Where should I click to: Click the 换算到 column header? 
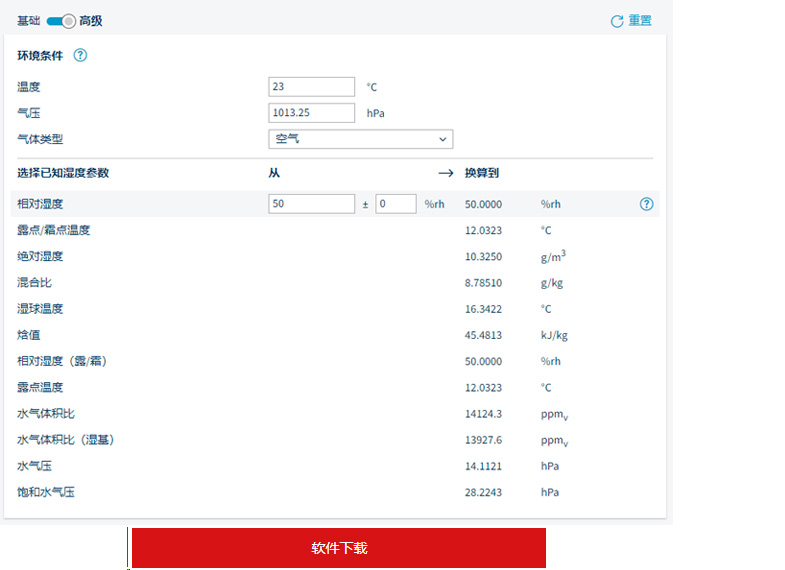pyautogui.click(x=482, y=173)
